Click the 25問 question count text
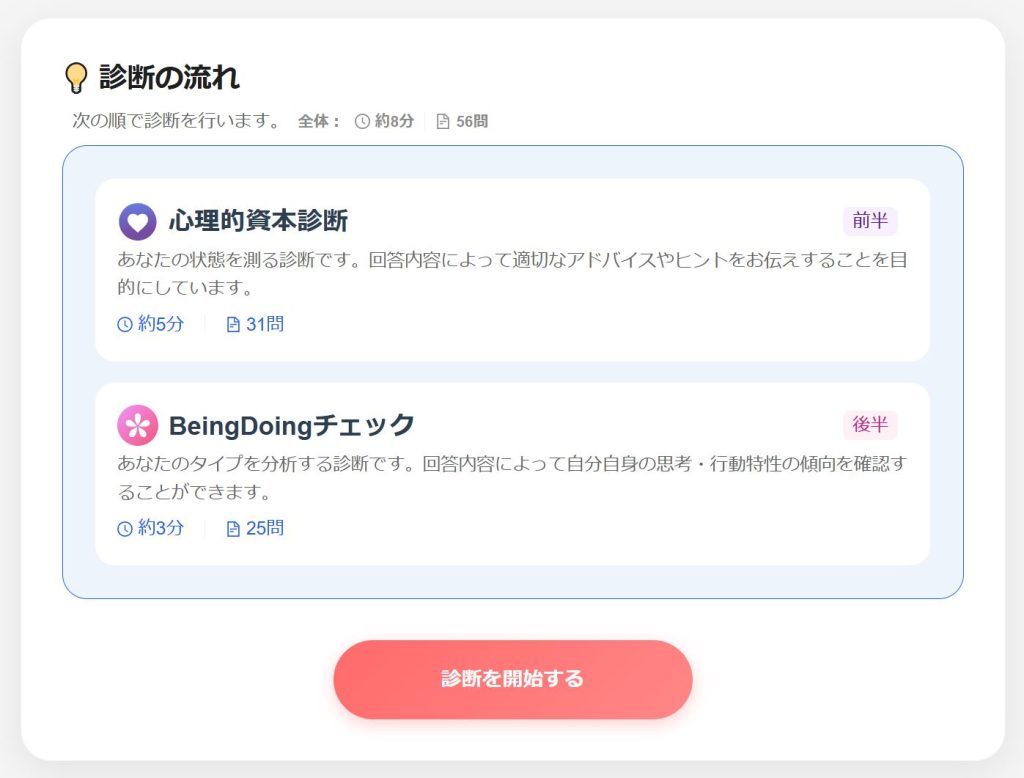The height and width of the screenshot is (778, 1024). 265,528
